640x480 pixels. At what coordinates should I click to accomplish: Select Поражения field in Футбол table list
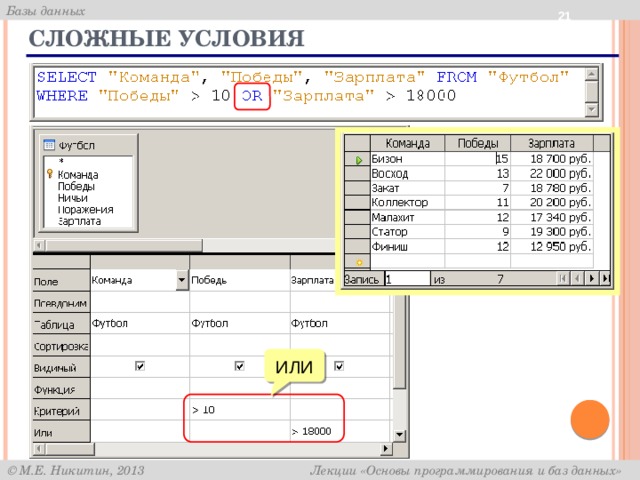[85, 209]
